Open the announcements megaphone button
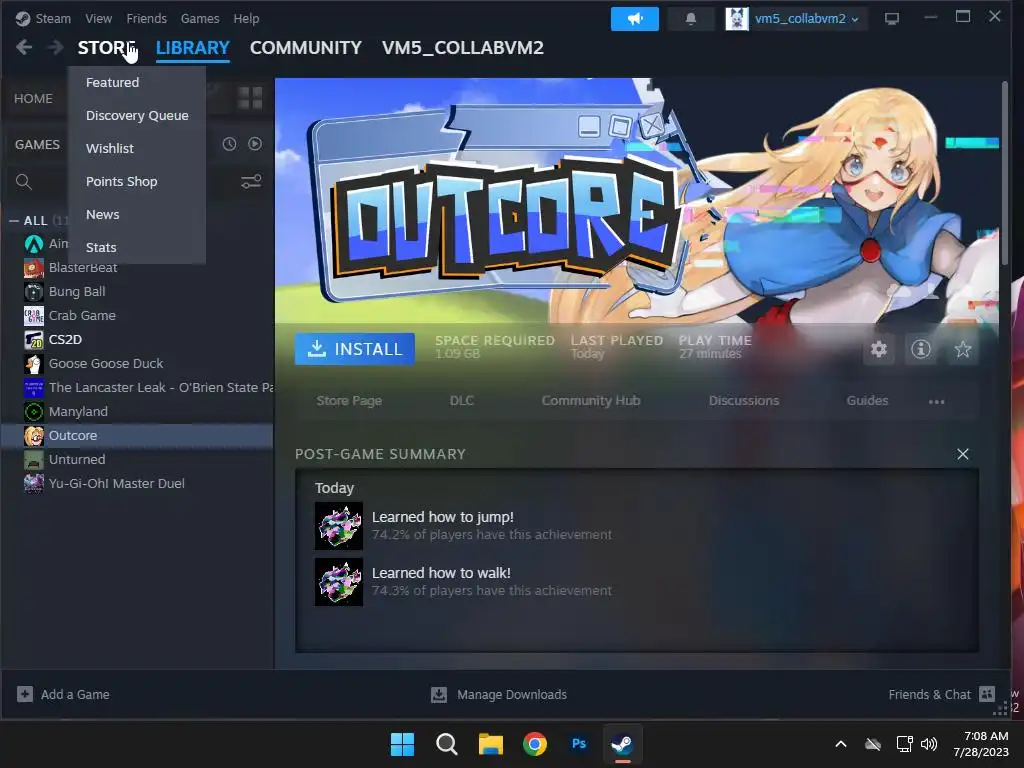Viewport: 1024px width, 768px height. pyautogui.click(x=635, y=19)
